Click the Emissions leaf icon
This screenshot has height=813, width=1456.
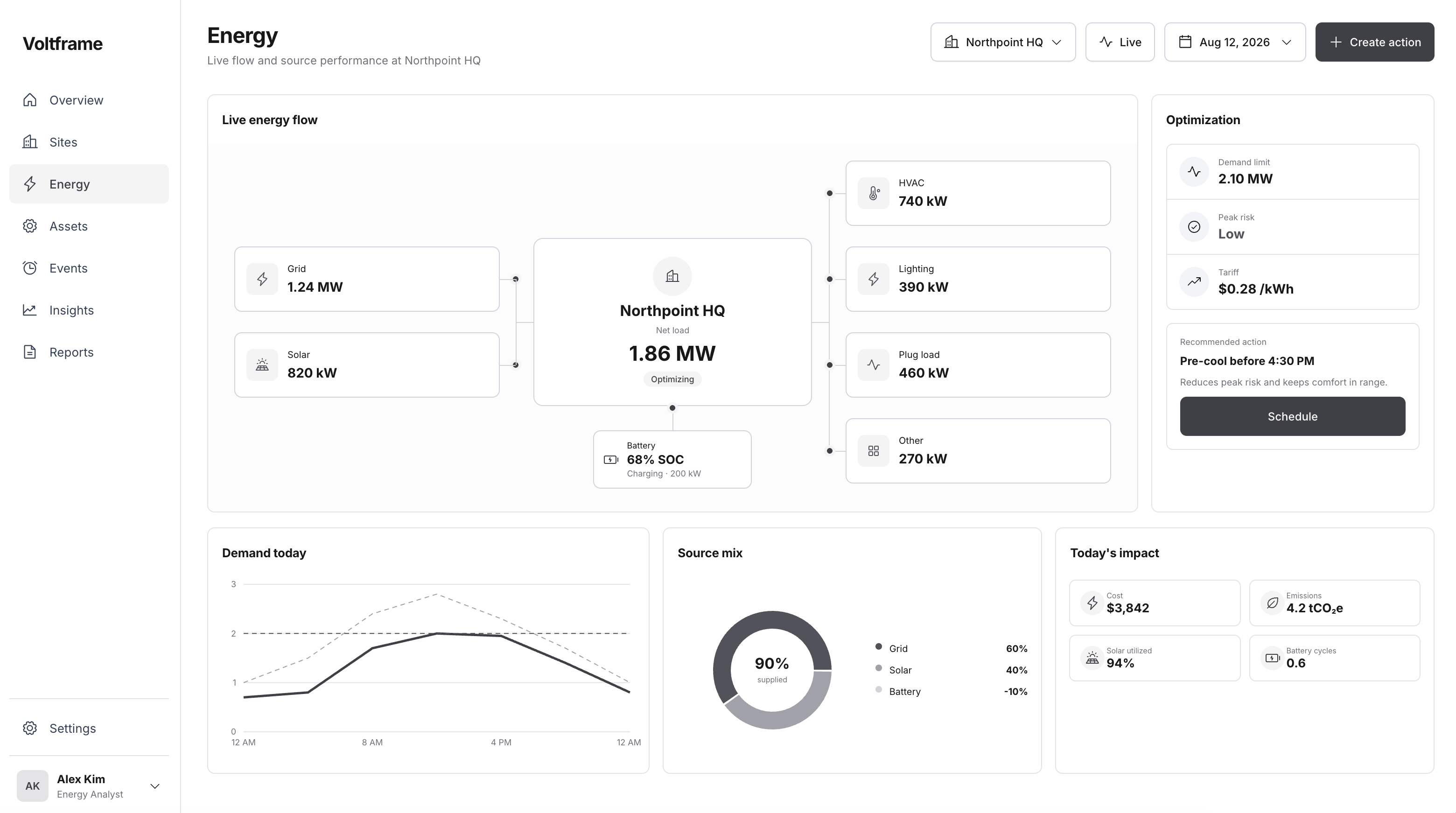(x=1272, y=603)
